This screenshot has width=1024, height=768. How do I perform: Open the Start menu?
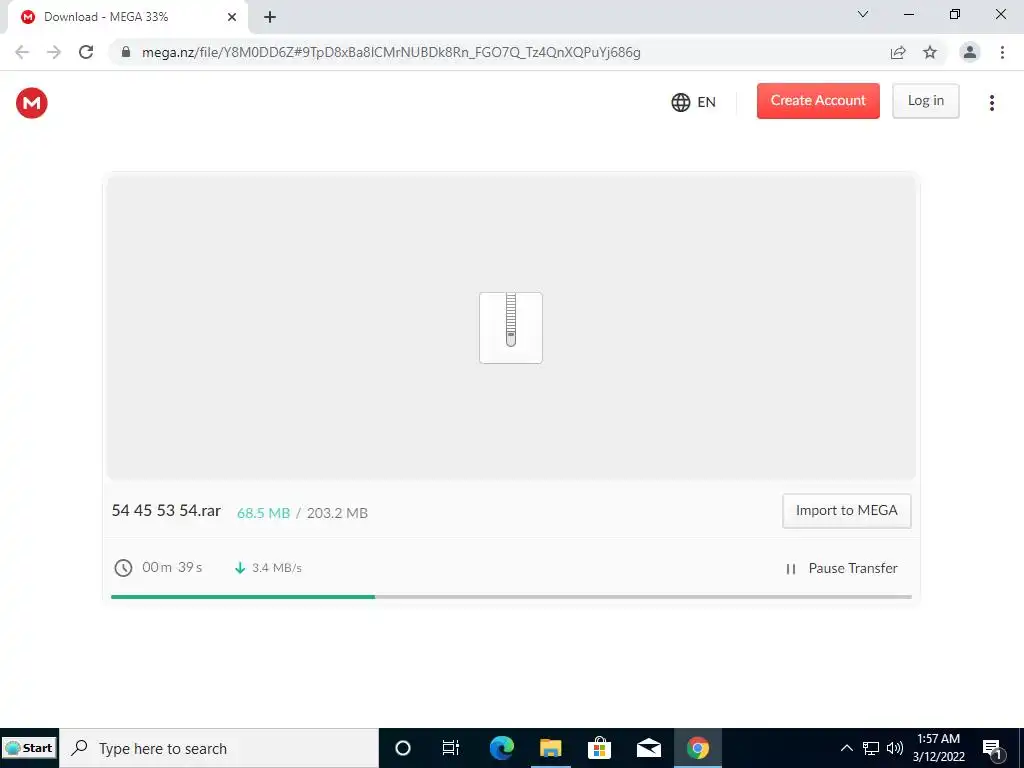[x=29, y=748]
